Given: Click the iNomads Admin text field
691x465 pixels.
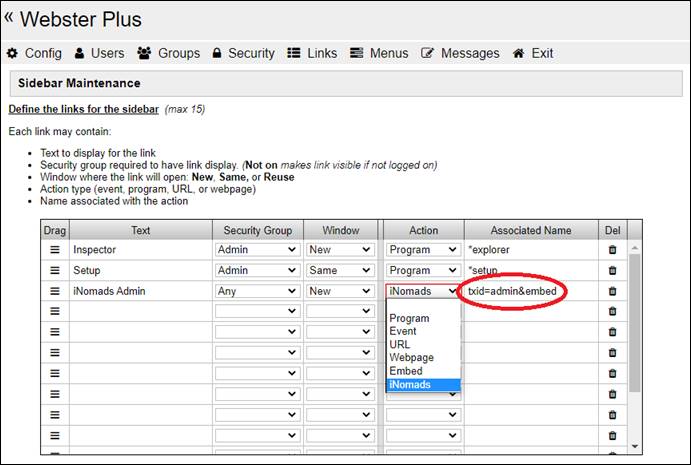Looking at the screenshot, I should pos(141,291).
